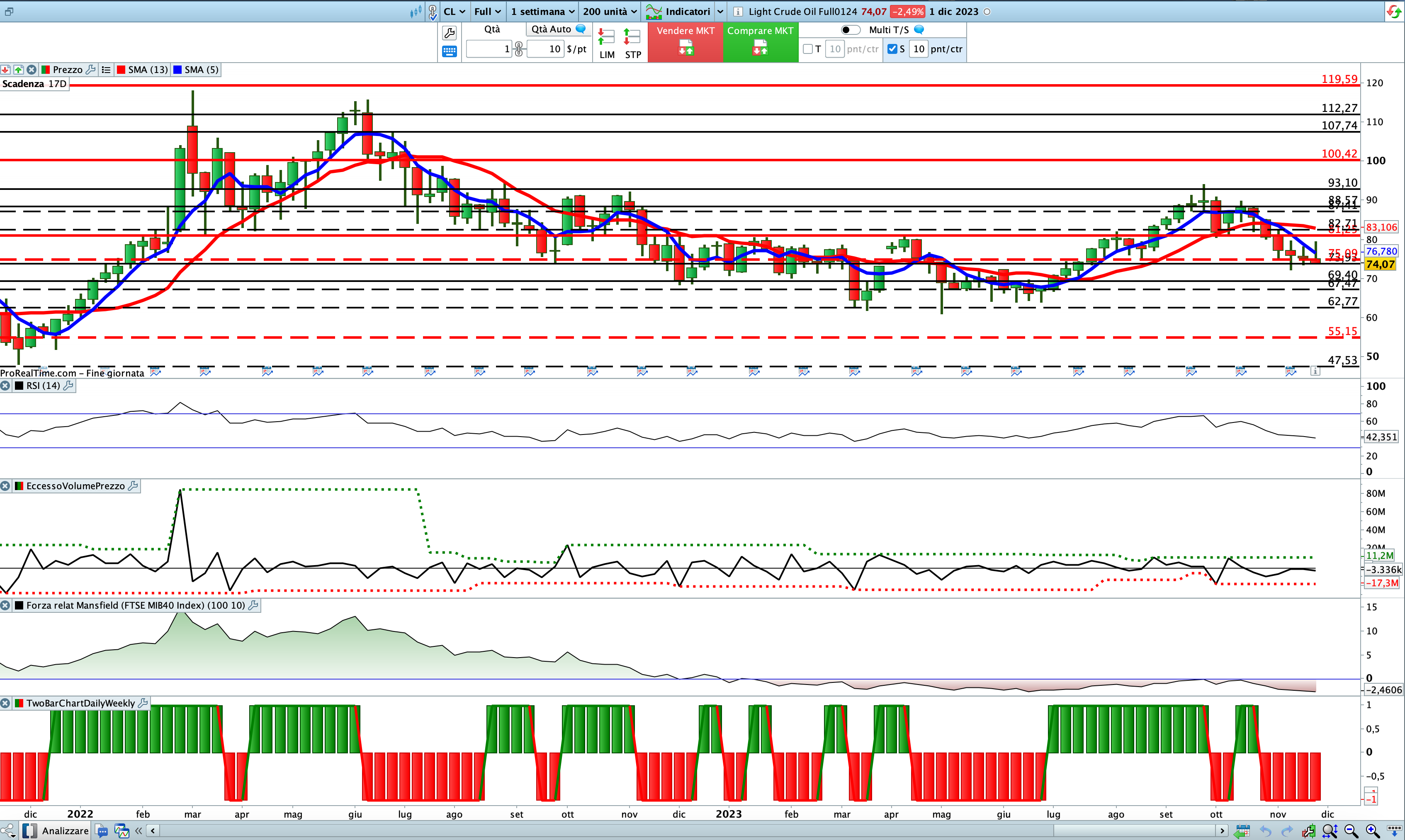The height and width of the screenshot is (840, 1405).
Task: Open EccessoVolumePrezzo settings wrench
Action: coord(133,486)
